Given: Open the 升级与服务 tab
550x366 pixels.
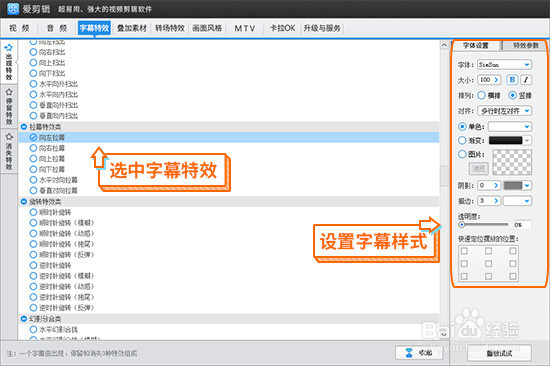Looking at the screenshot, I should click(322, 28).
